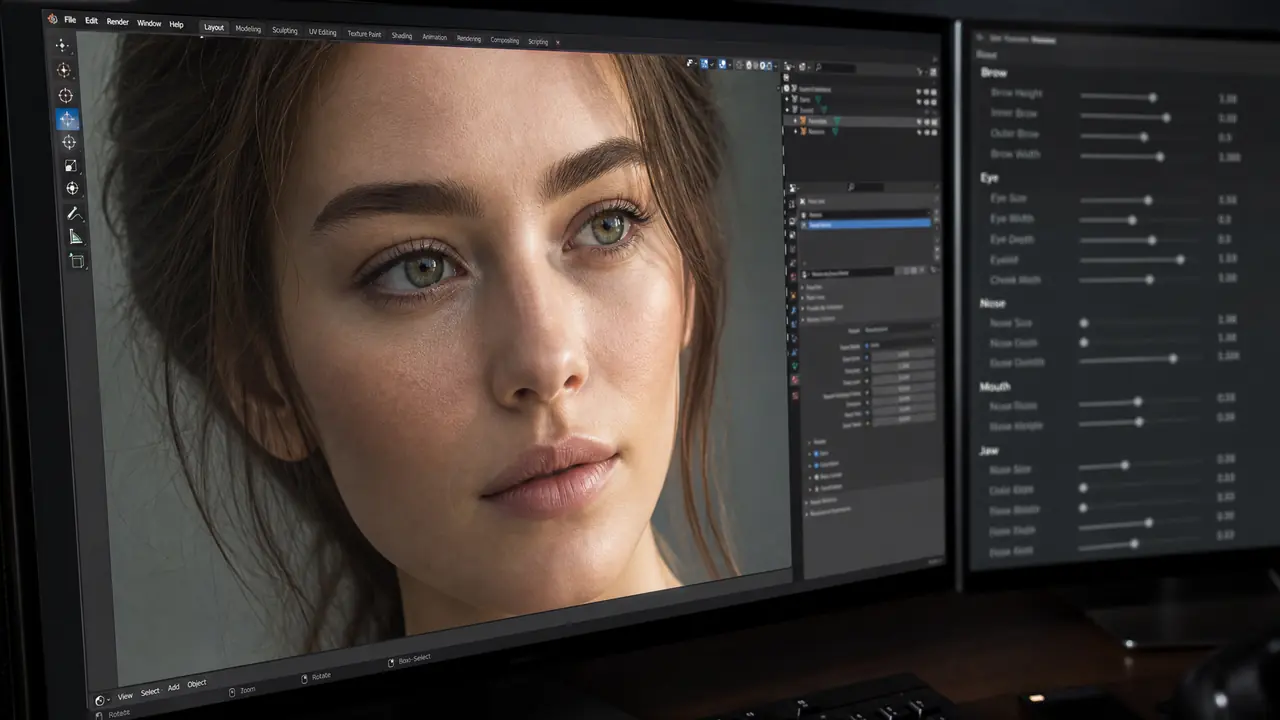Open the viewport Add menu
This screenshot has width=1280, height=720.
(174, 688)
